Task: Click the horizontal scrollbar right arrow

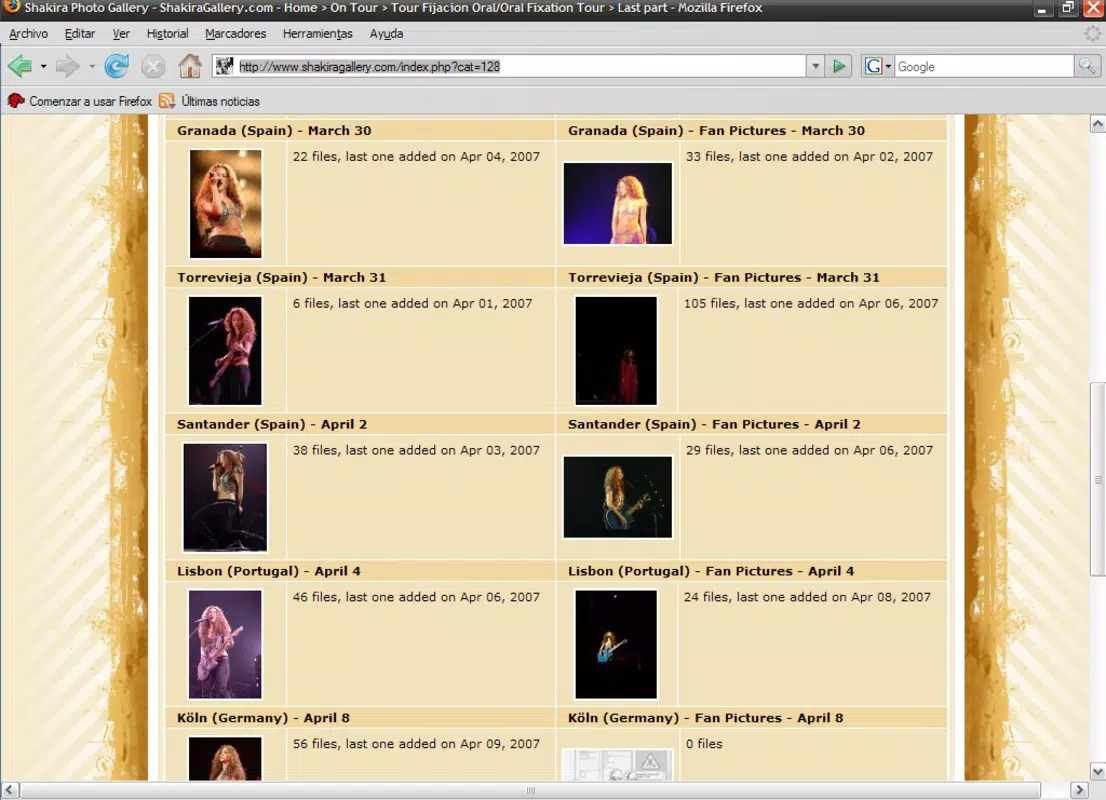Action: (x=1079, y=789)
